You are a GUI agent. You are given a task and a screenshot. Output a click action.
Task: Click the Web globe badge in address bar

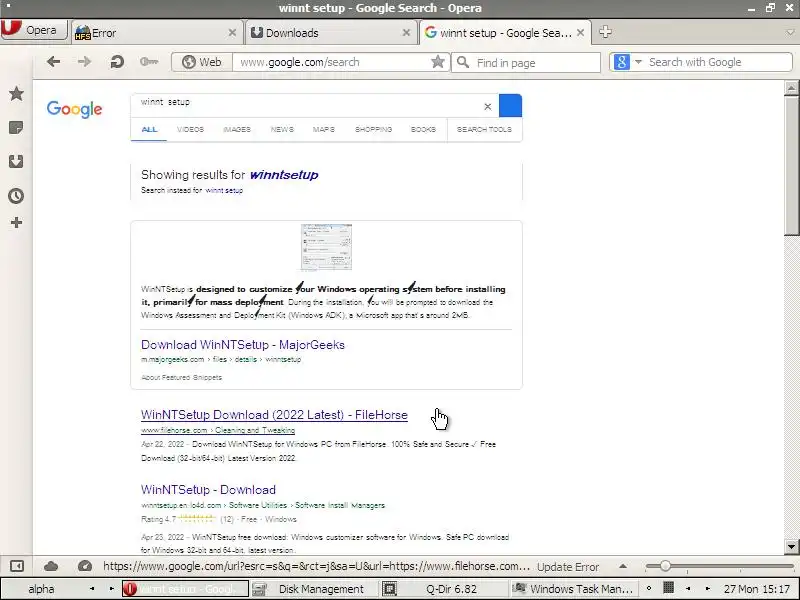click(202, 62)
